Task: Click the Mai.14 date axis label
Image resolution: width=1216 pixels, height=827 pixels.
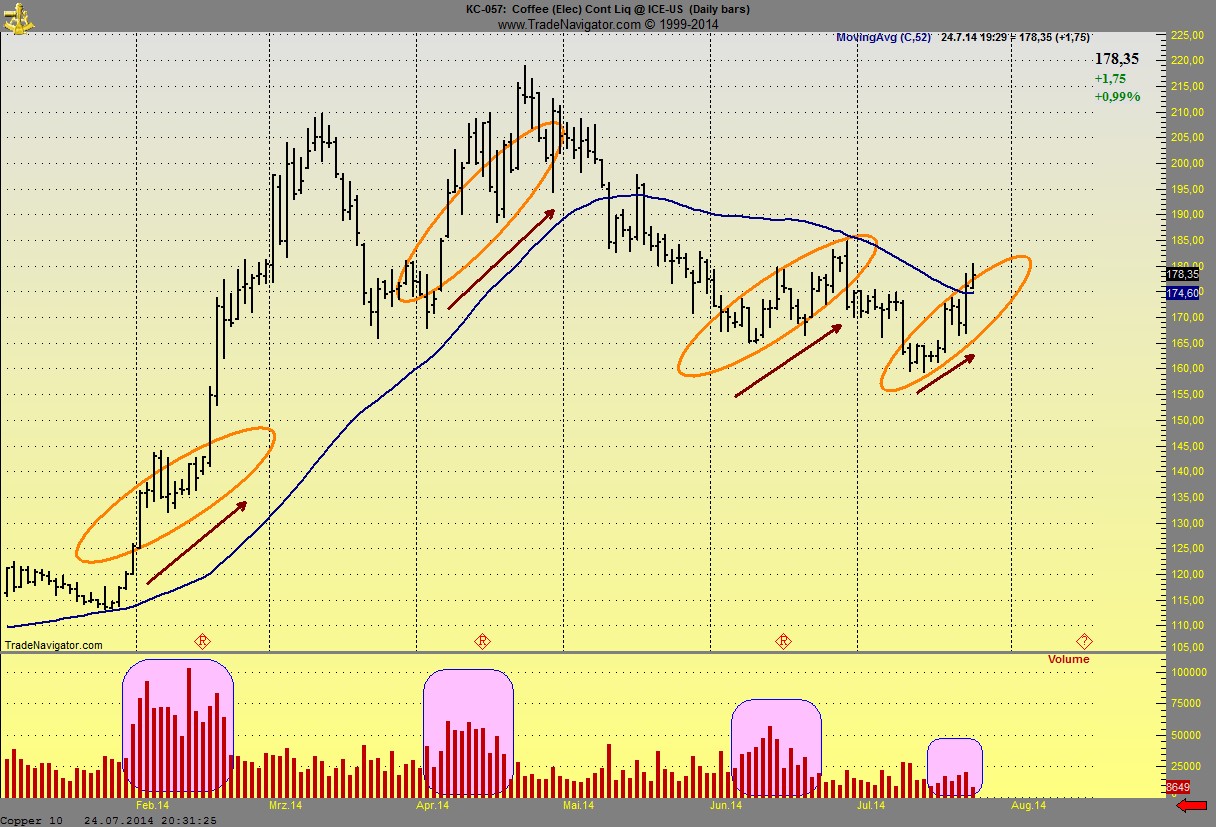Action: pos(578,805)
